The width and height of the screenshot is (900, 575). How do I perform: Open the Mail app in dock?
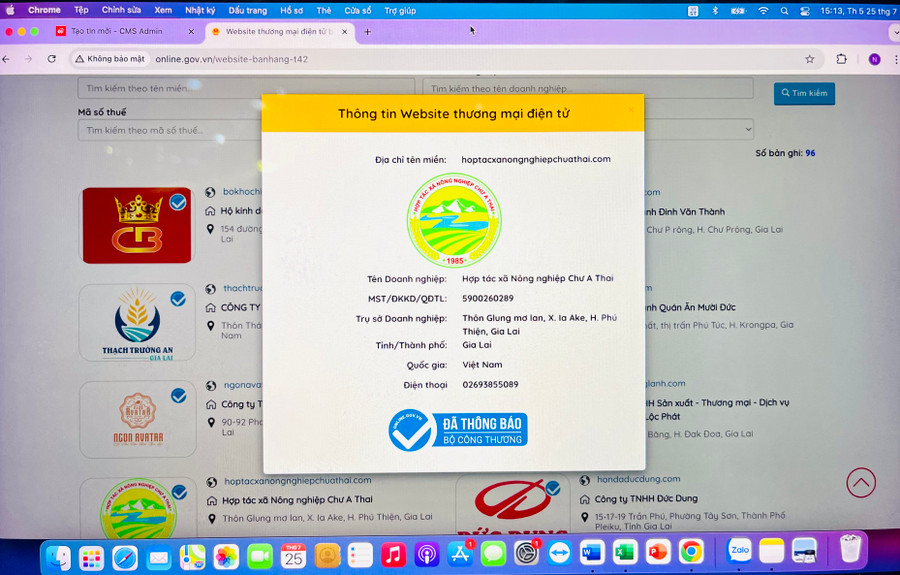click(x=158, y=556)
